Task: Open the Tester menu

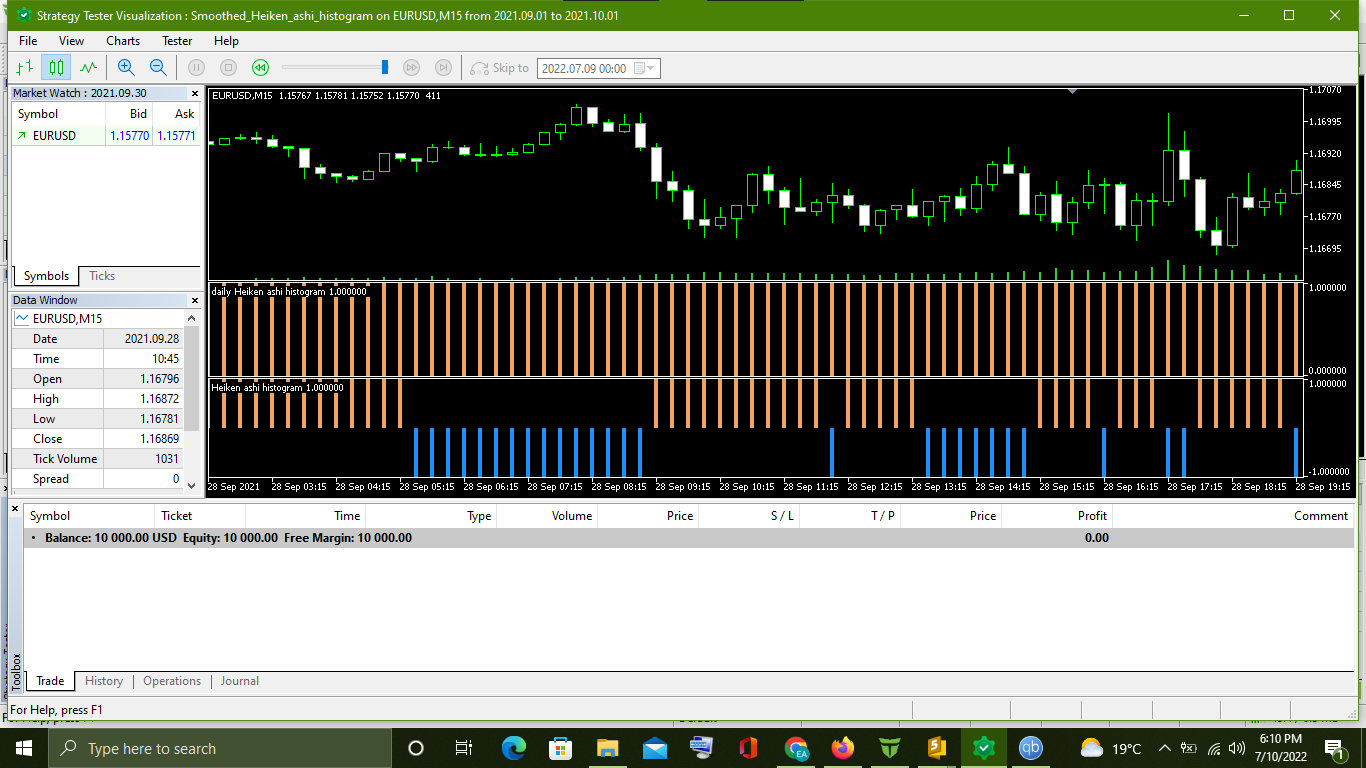Action: pos(177,41)
